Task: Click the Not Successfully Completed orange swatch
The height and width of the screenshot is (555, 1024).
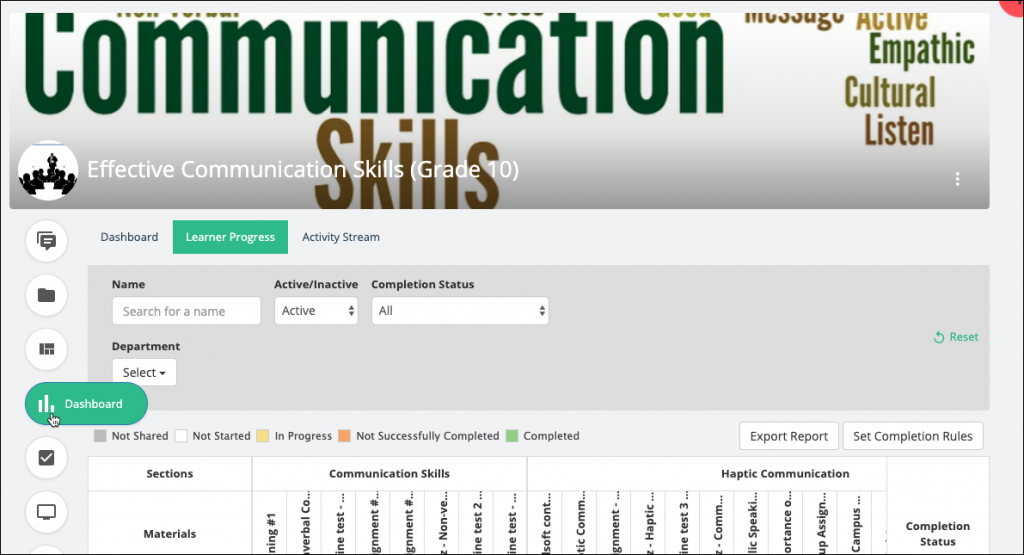Action: pyautogui.click(x=344, y=436)
